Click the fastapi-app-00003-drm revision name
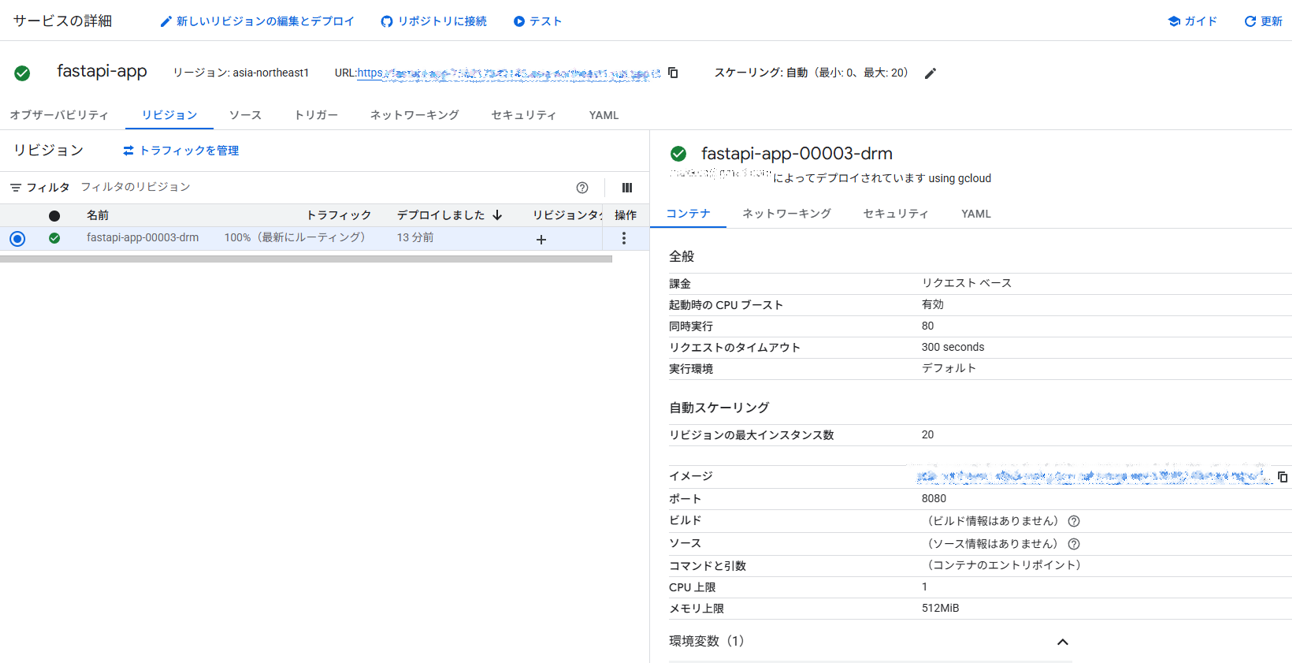The width and height of the screenshot is (1292, 663). click(x=143, y=238)
